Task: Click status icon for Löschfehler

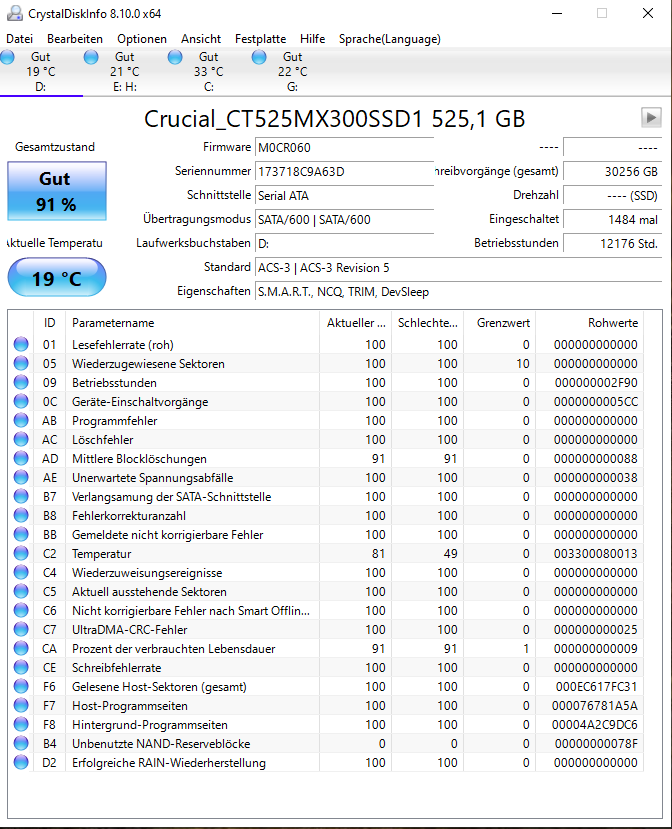Action: pos(21,439)
